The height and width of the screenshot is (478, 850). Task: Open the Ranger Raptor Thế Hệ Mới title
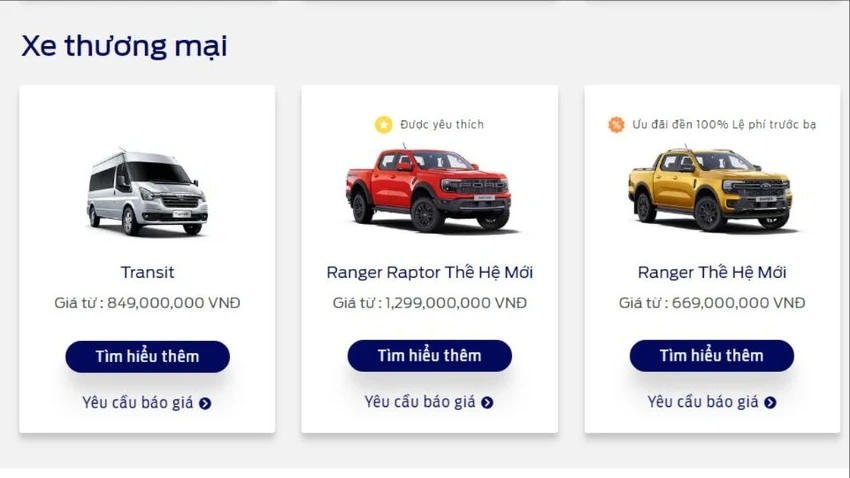[429, 272]
